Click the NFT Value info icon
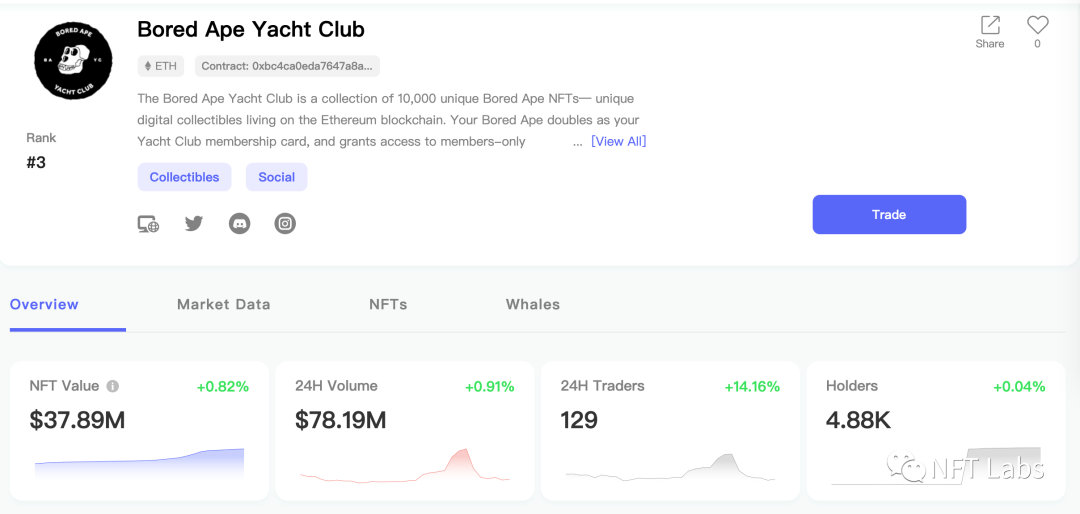 113,387
